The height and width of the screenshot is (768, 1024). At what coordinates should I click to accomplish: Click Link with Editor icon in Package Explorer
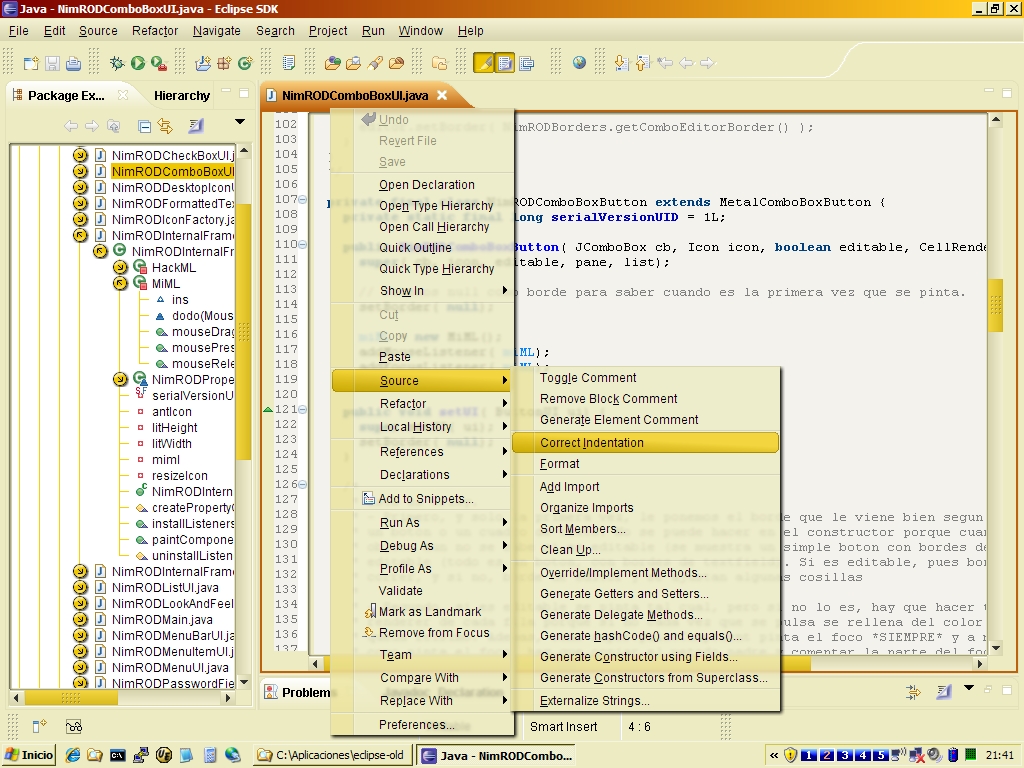(165, 126)
